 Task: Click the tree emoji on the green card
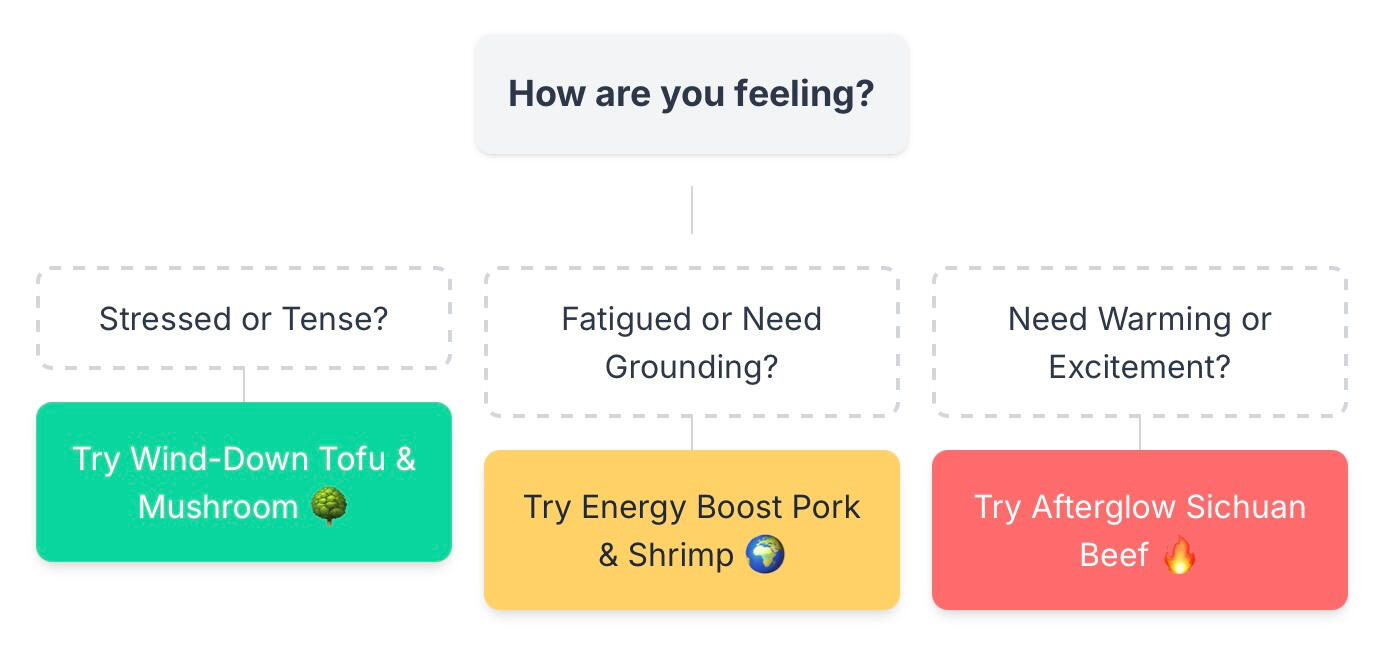tap(329, 507)
